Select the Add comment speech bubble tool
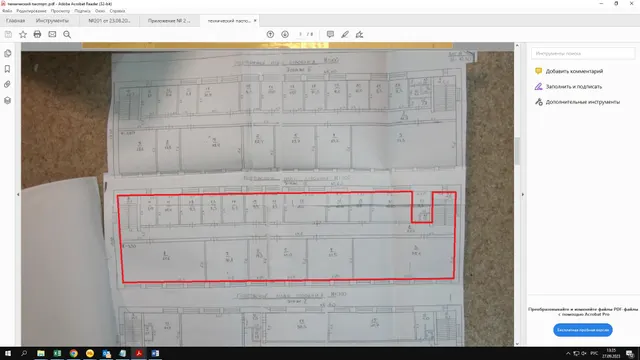 330,34
